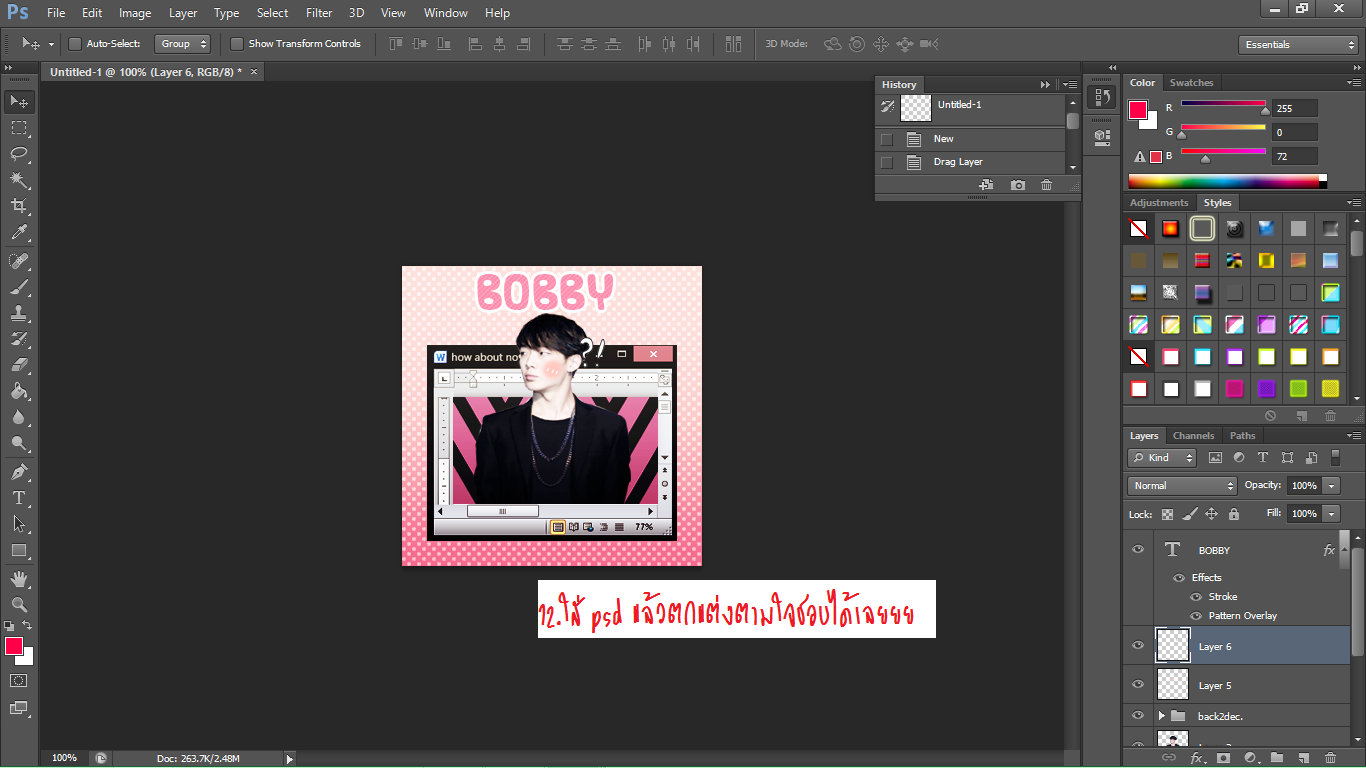Toggle Quick Mask mode in toolbar
The width and height of the screenshot is (1366, 768).
click(x=19, y=680)
